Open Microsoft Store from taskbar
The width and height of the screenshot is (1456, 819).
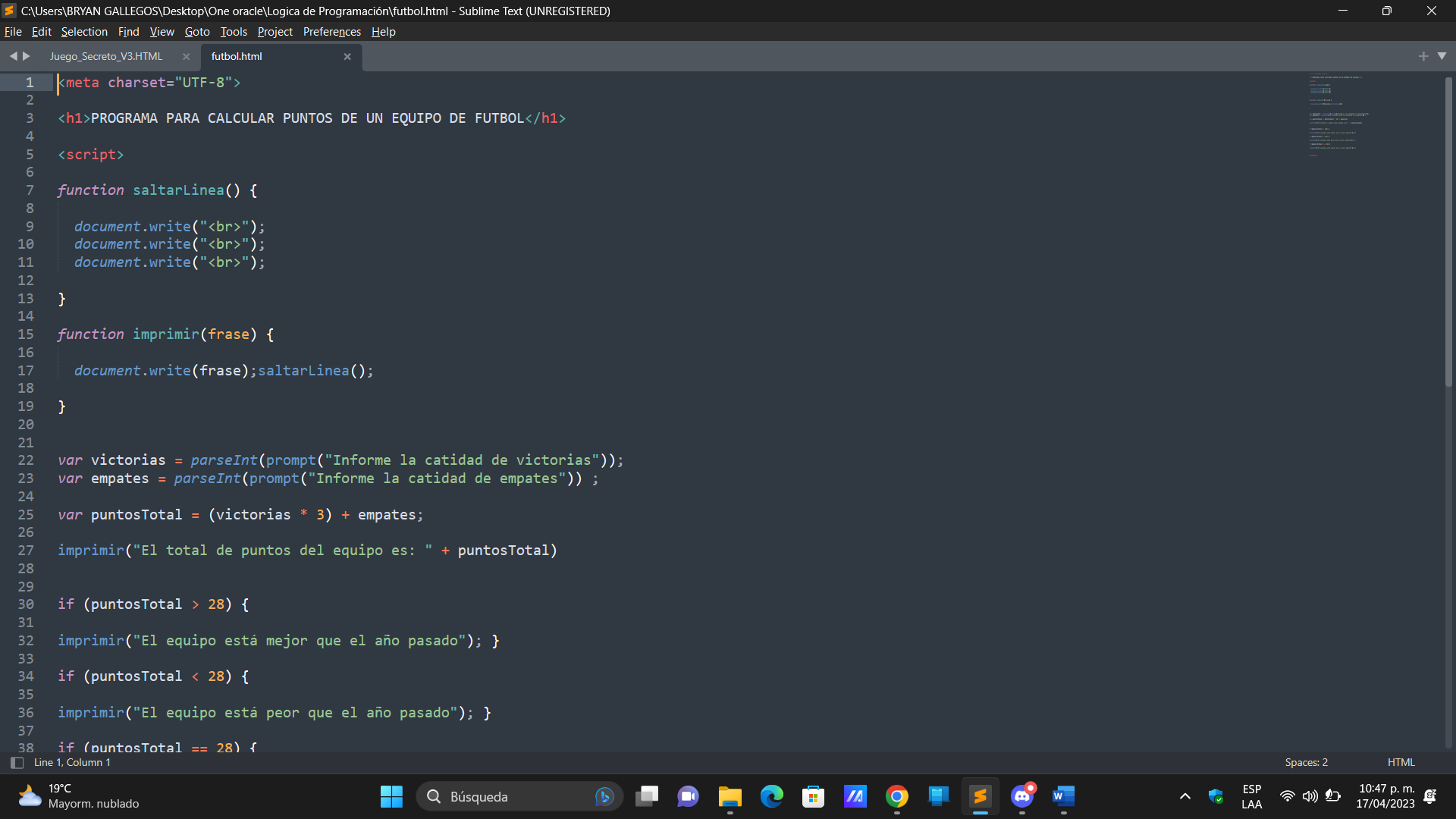coord(814,796)
